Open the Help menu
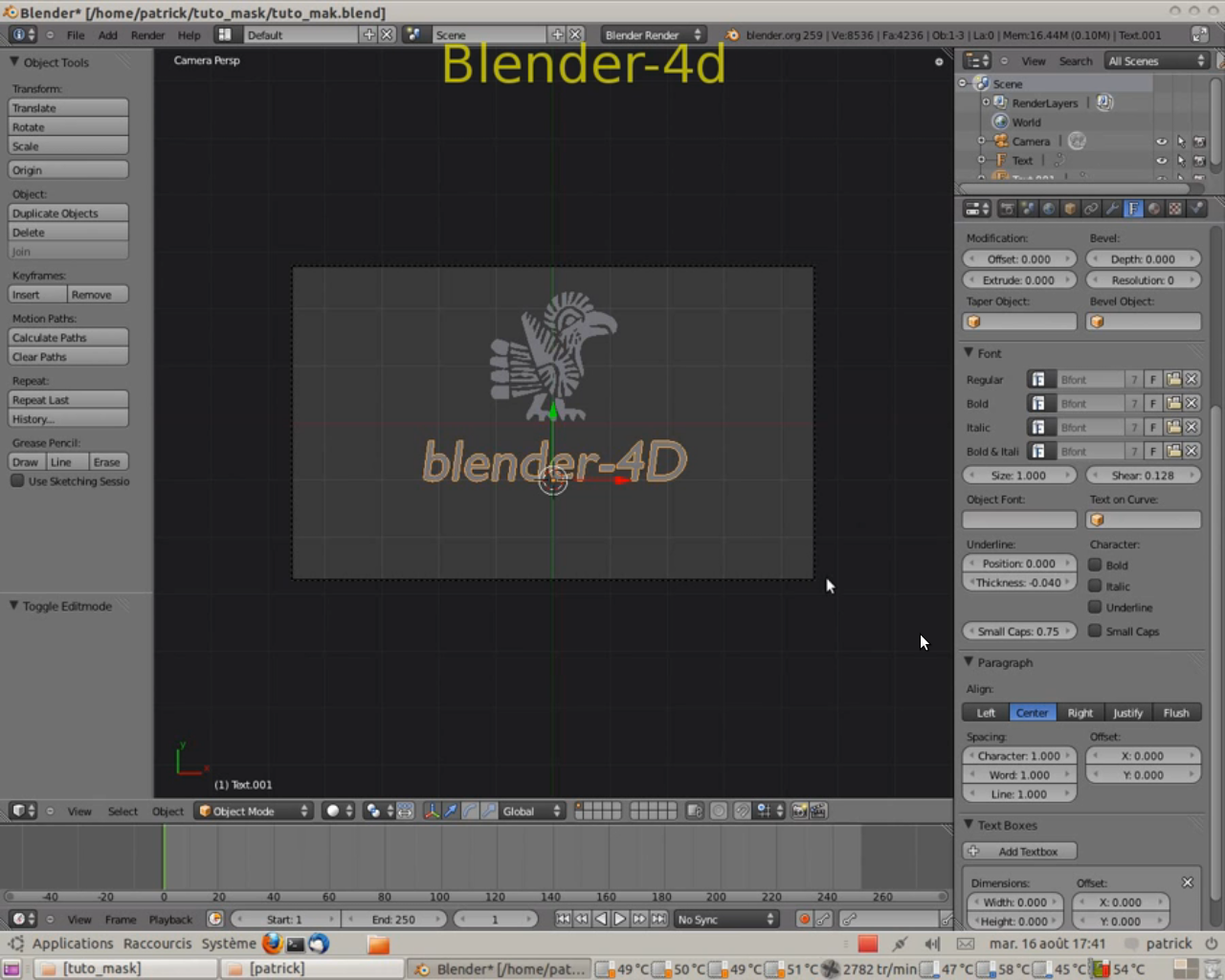This screenshot has width=1225, height=980. pyautogui.click(x=189, y=34)
